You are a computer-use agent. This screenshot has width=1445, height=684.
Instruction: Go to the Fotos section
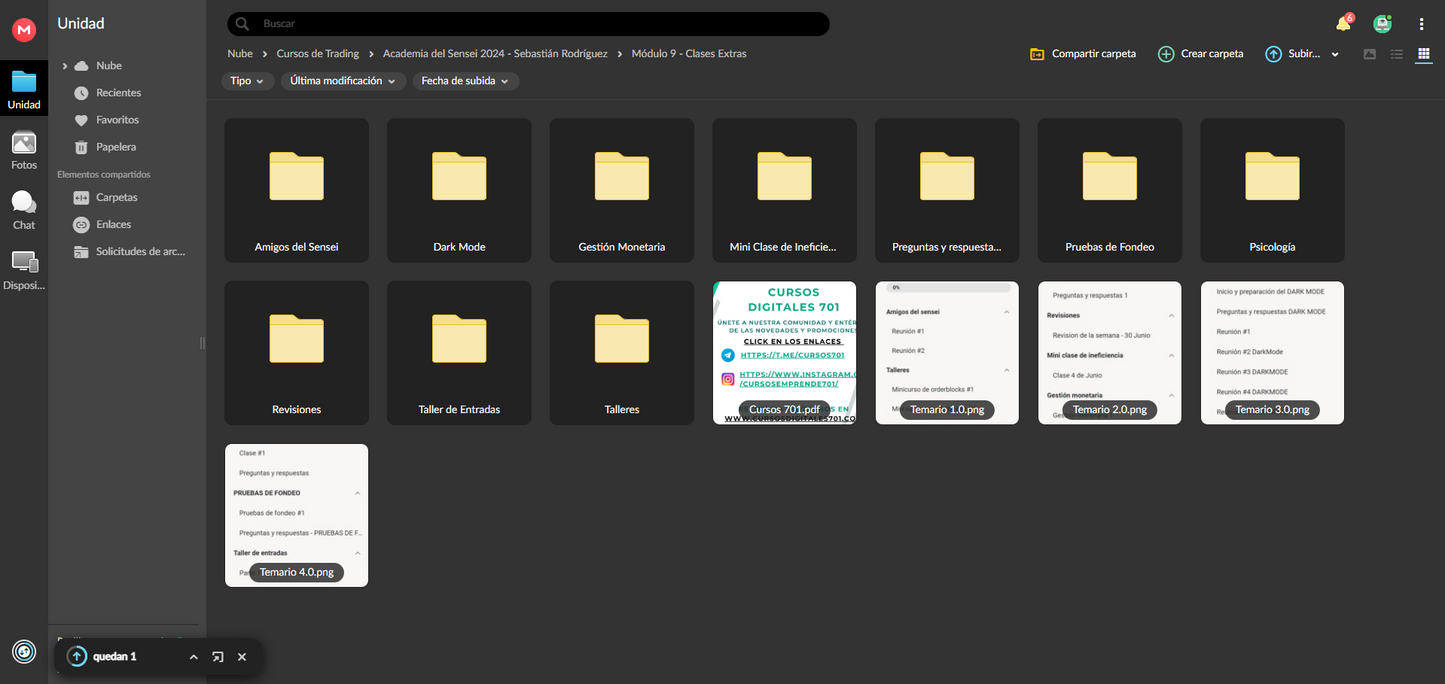(x=24, y=151)
